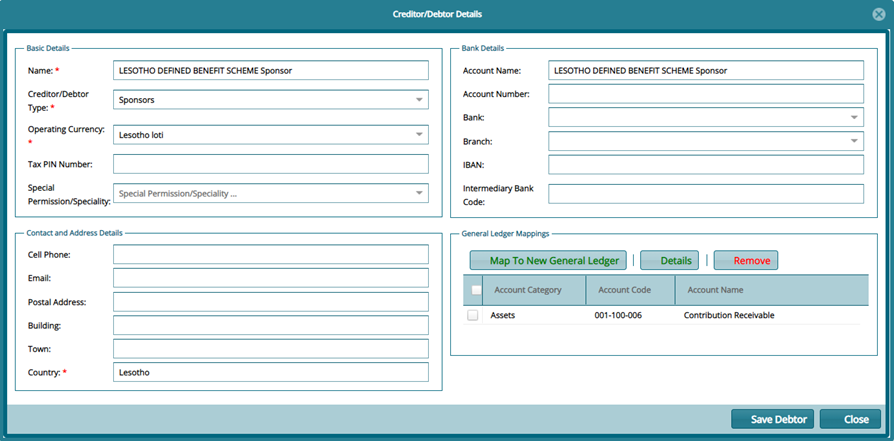Viewport: 894px width, 441px height.
Task: Click the Account Code column header
Action: tap(630, 290)
